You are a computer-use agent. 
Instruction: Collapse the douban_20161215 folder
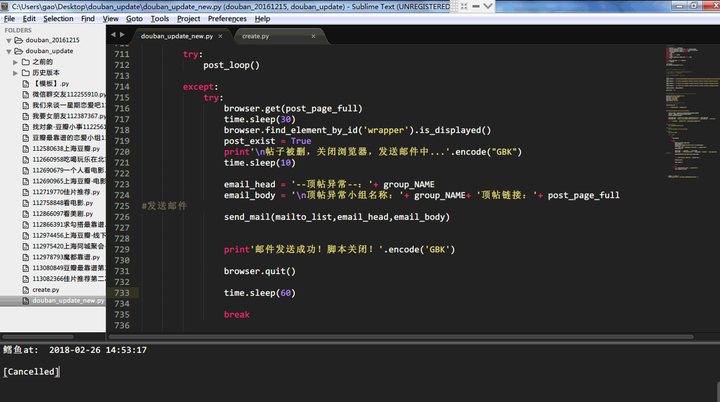tap(9, 40)
